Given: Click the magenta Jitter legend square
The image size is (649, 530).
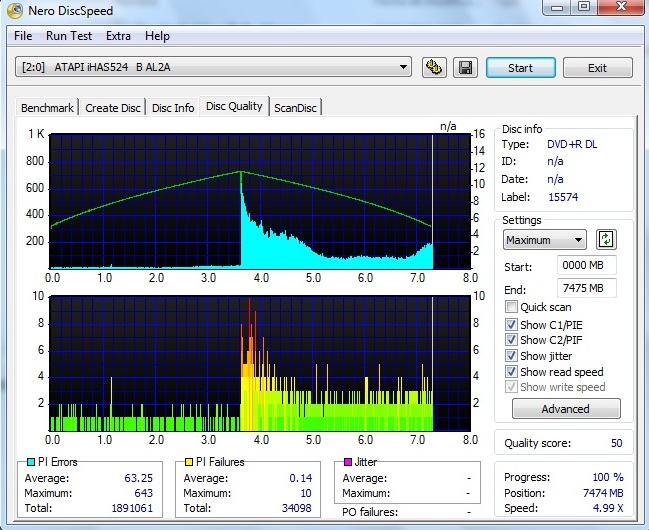Looking at the screenshot, I should pos(347,462).
